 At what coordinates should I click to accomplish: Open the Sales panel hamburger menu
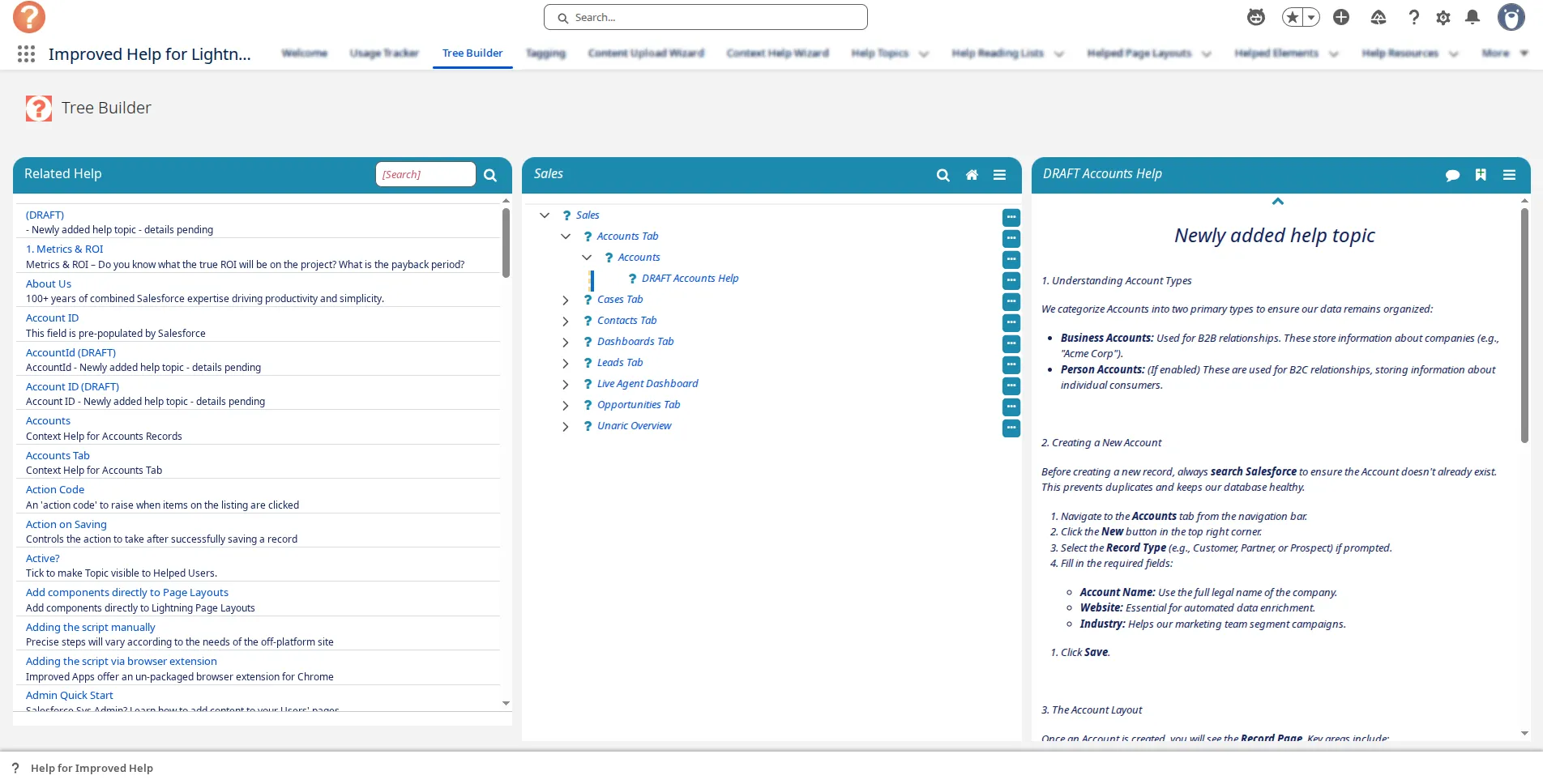point(1000,175)
